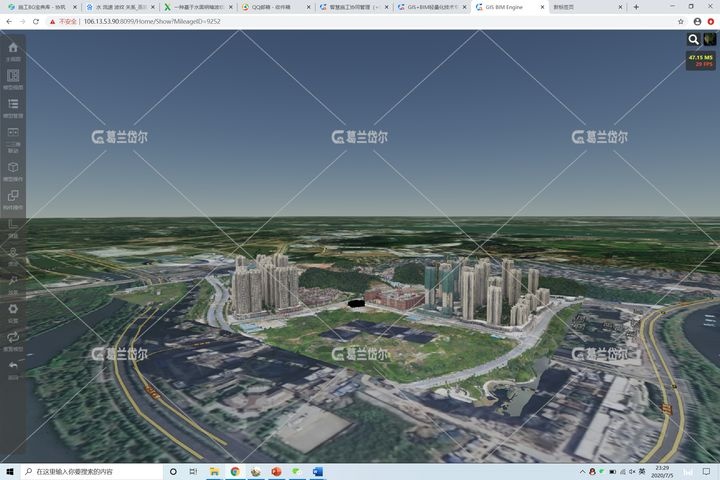The width and height of the screenshot is (720, 480).
Task: Open the magnifier search icon top right
Action: 693,40
